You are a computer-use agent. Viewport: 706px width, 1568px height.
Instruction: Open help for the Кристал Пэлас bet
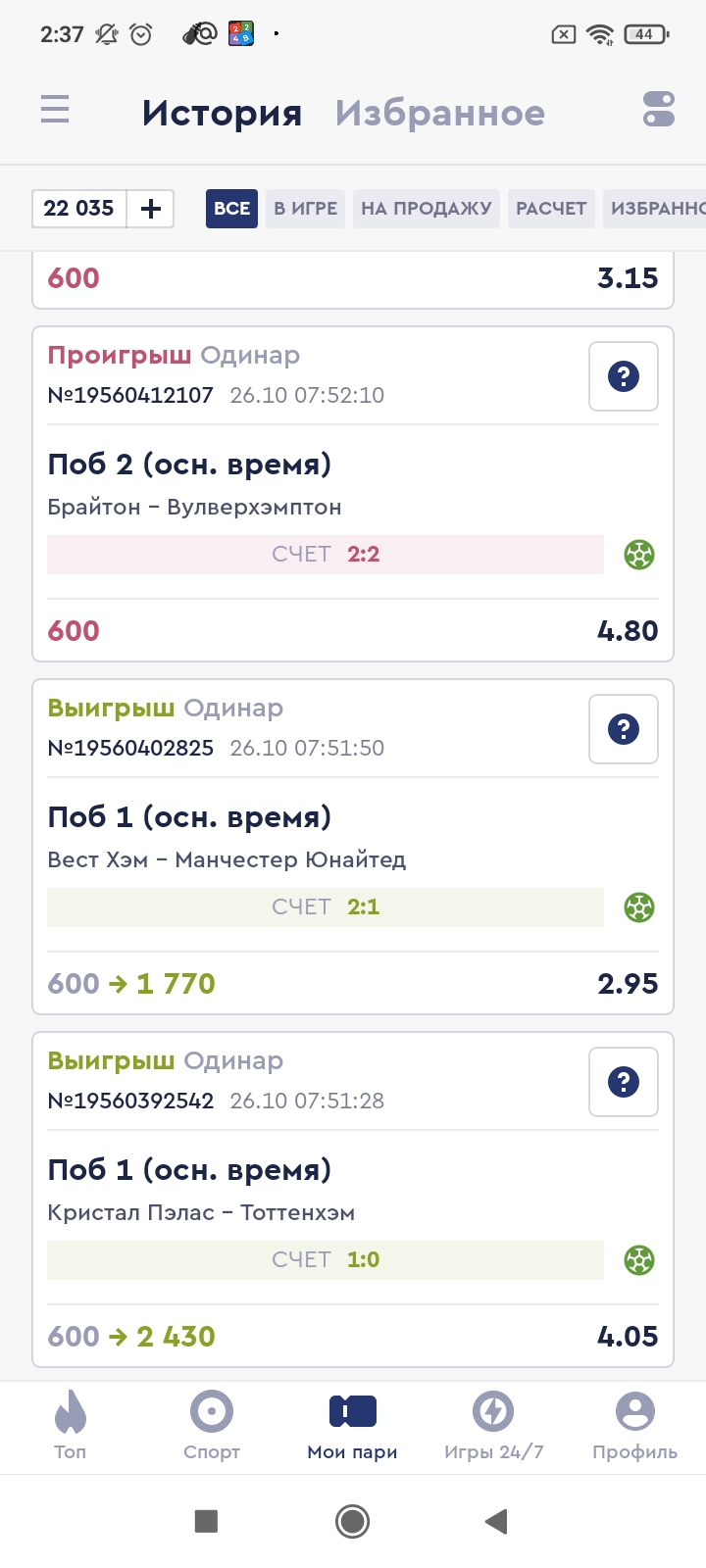[623, 1082]
